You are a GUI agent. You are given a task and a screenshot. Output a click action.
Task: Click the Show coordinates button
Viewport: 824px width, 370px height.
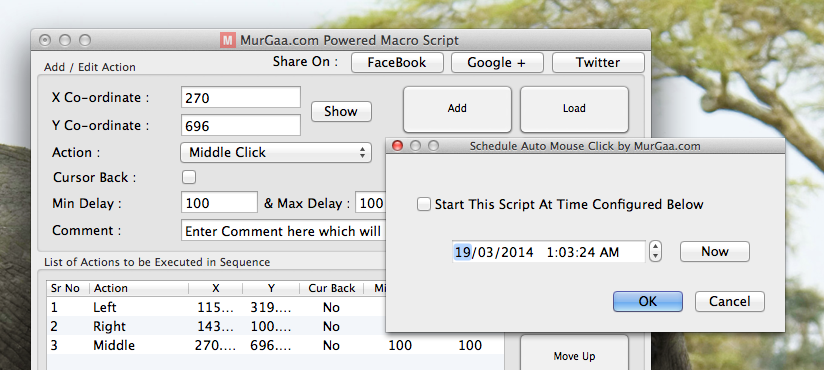tap(341, 111)
